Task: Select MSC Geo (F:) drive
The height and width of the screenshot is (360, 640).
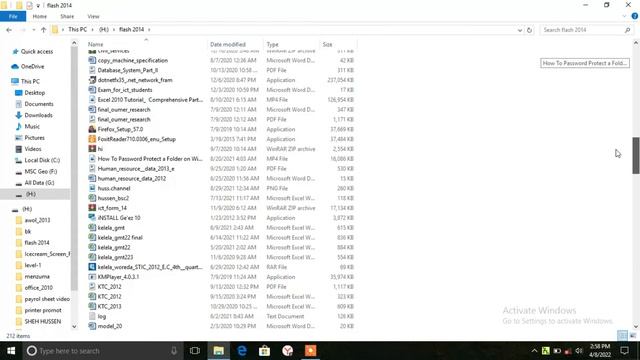Action: pyautogui.click(x=40, y=171)
